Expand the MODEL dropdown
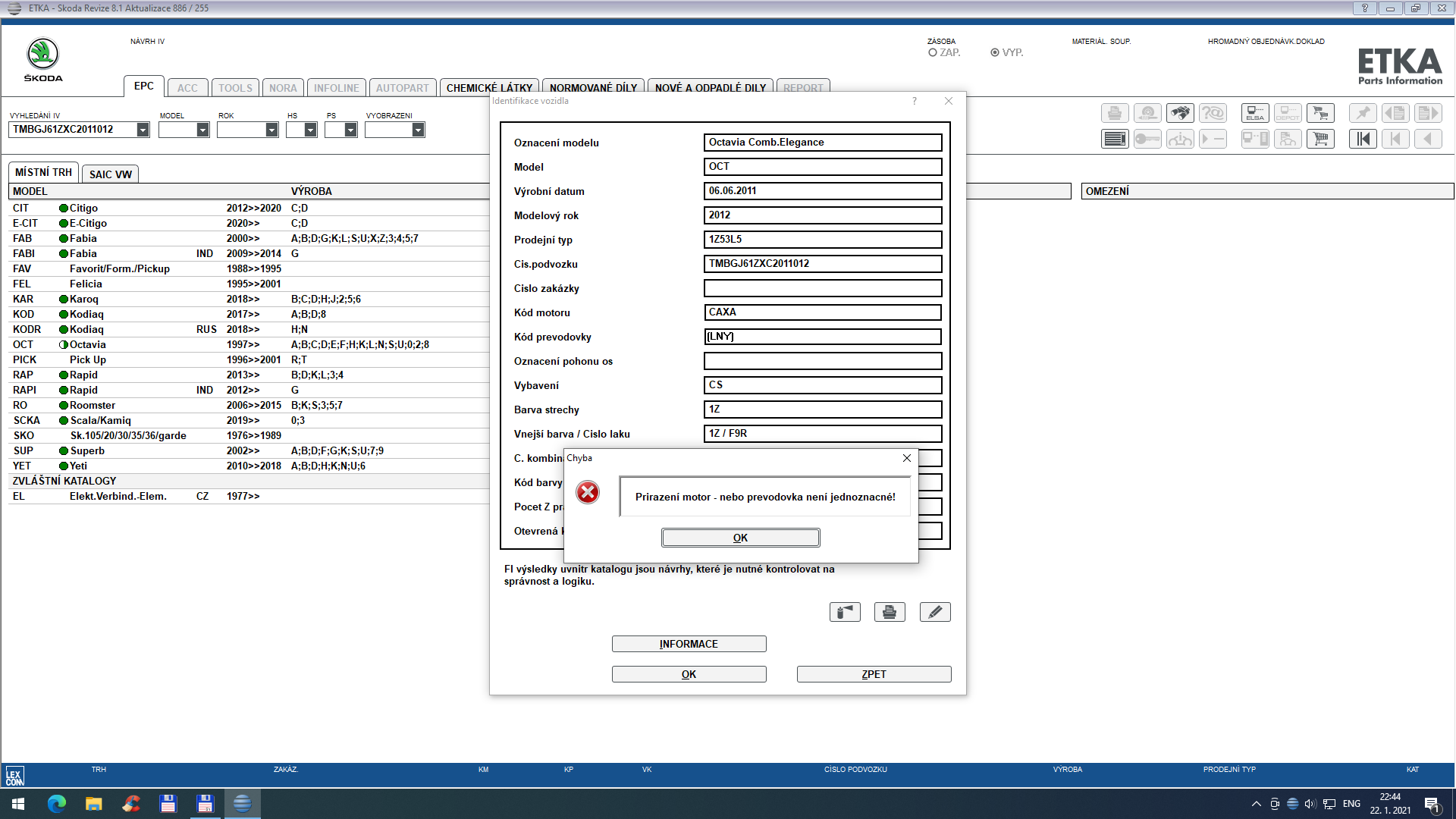Screen dimensions: 1456x819 (x=202, y=130)
